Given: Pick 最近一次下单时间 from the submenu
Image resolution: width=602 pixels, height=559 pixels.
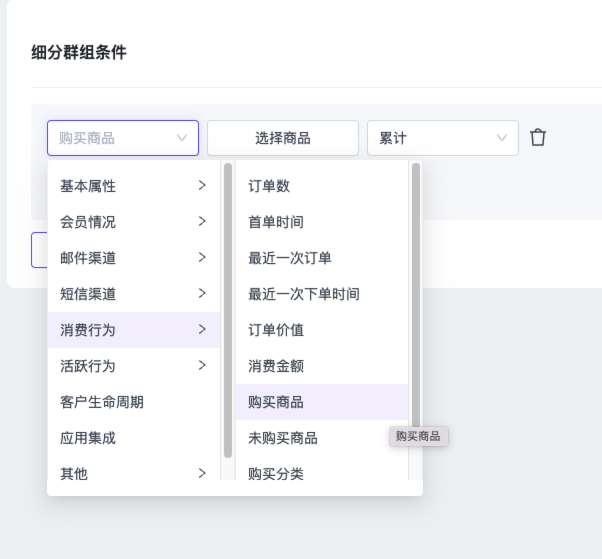Looking at the screenshot, I should [x=320, y=294].
